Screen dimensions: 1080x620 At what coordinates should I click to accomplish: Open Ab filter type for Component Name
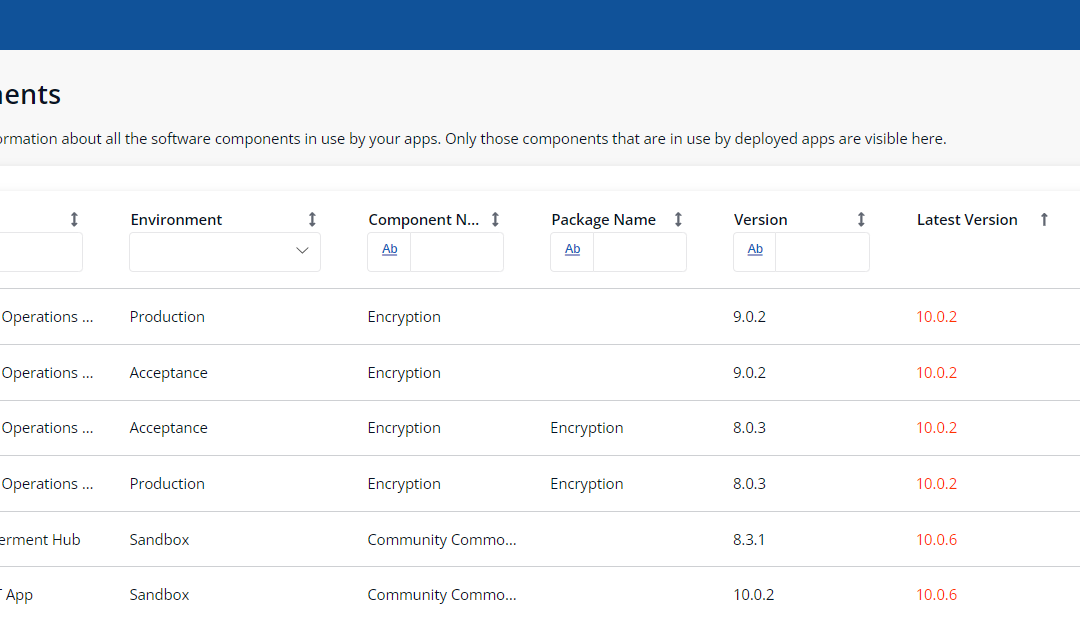pos(389,251)
